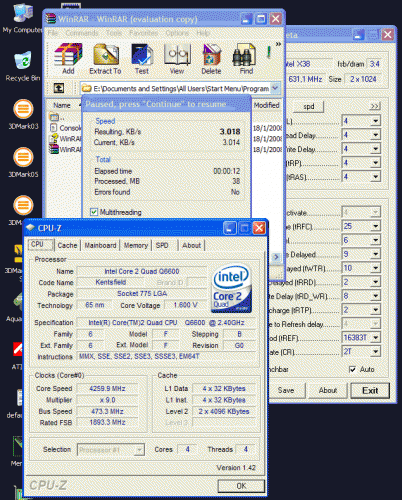Click the About button in memory tool

(328, 390)
